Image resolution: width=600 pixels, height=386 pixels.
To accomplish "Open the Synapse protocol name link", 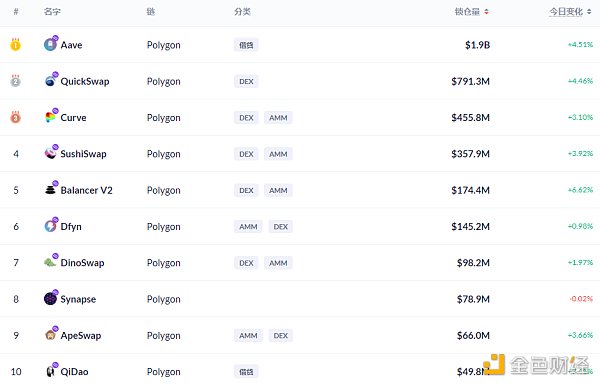I will (78, 299).
